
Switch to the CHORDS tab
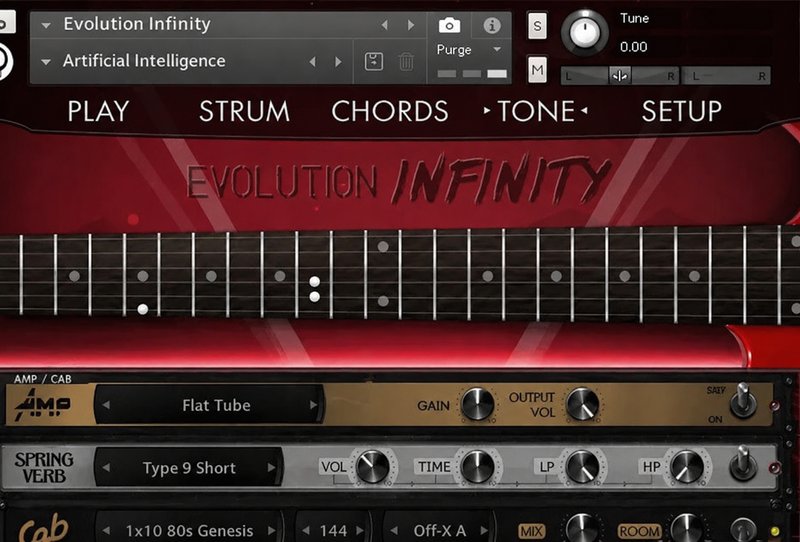(x=390, y=111)
